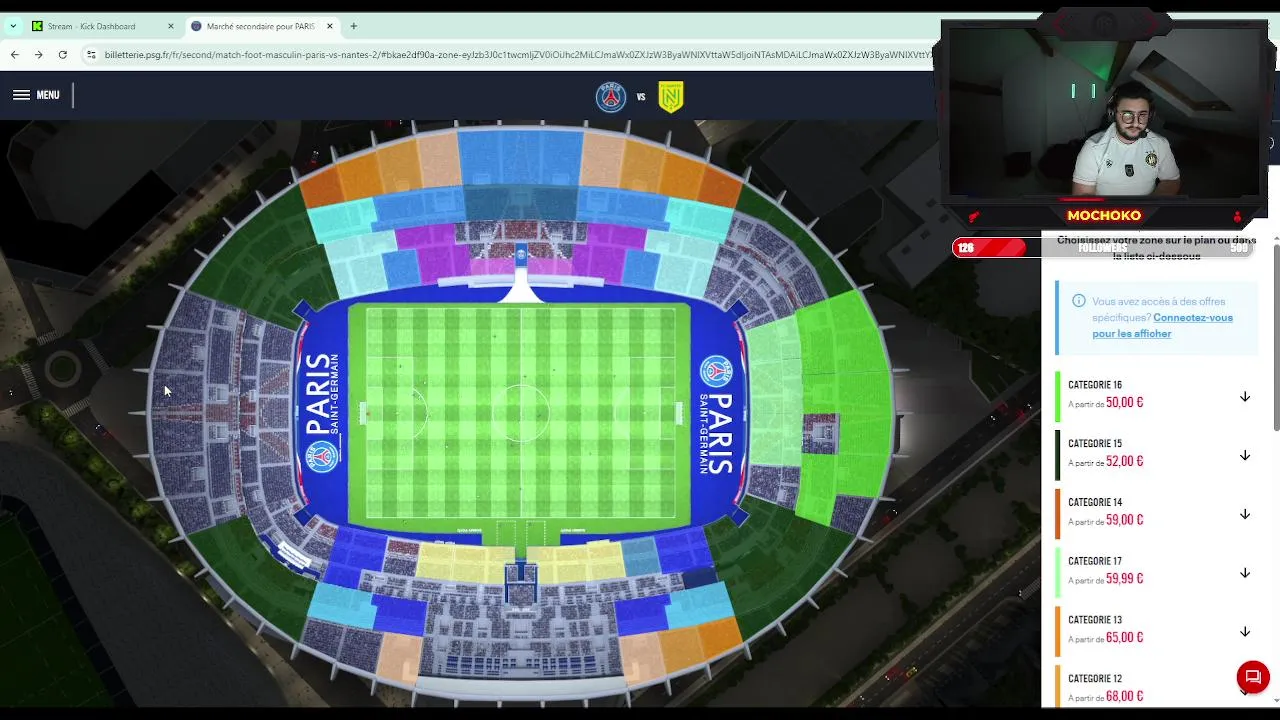Go forward with browser forward arrow

(38, 54)
